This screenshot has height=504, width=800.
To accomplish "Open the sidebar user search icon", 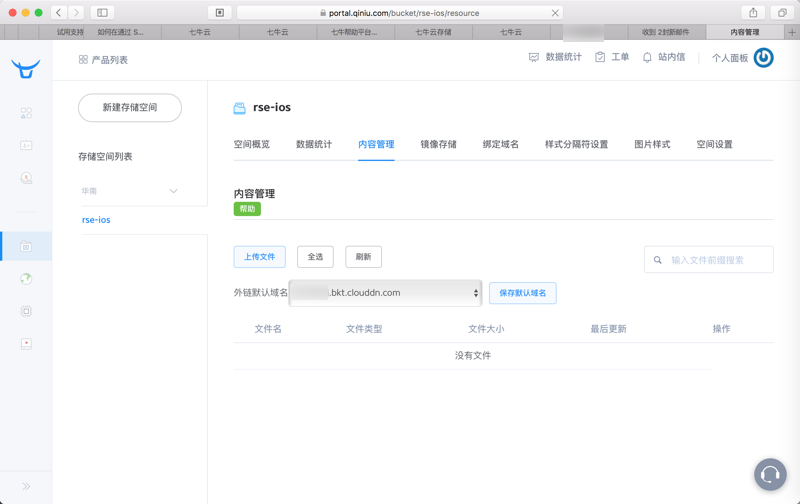I will 26,178.
